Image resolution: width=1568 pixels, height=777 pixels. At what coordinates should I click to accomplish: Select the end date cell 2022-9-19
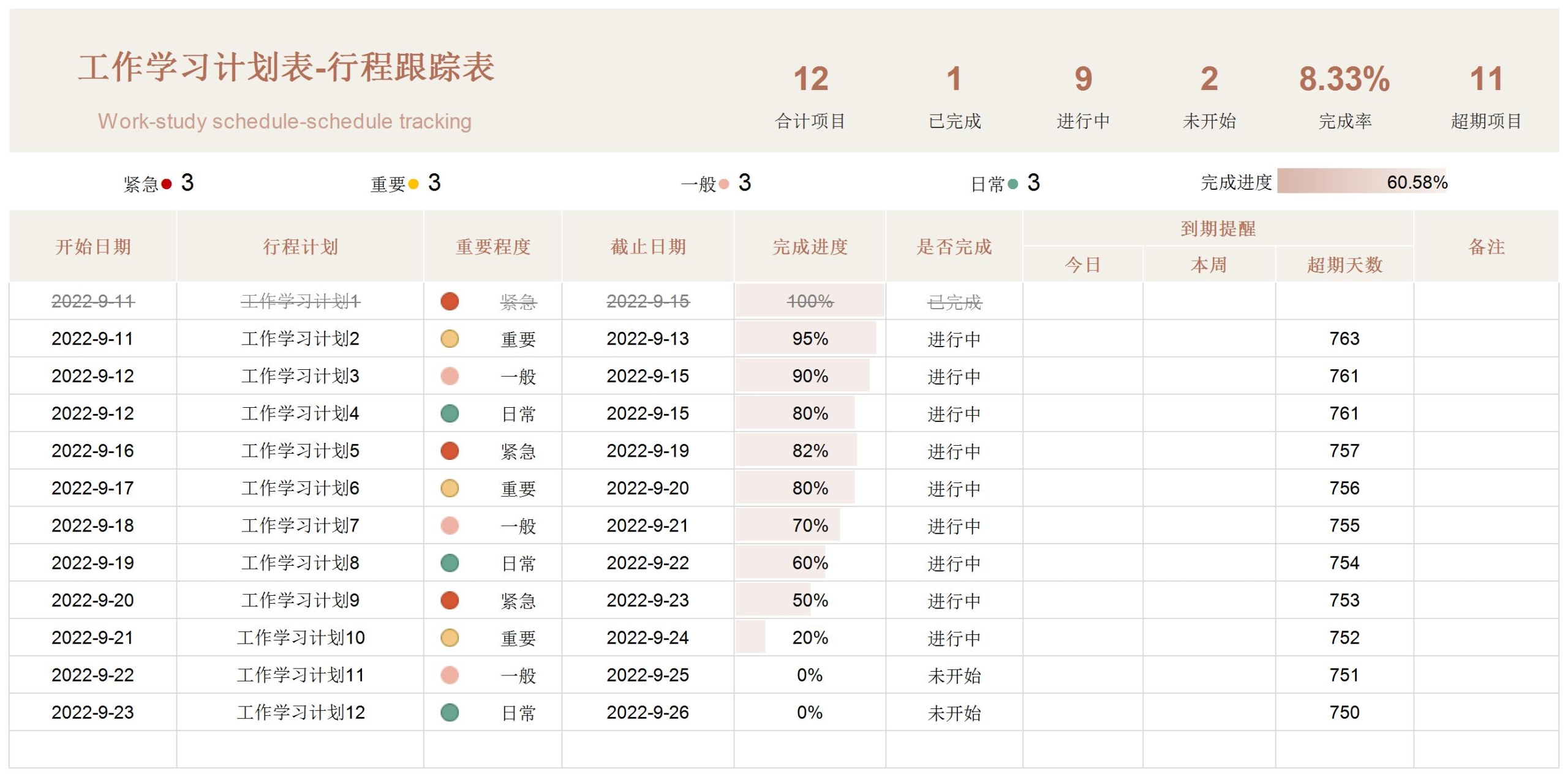648,451
